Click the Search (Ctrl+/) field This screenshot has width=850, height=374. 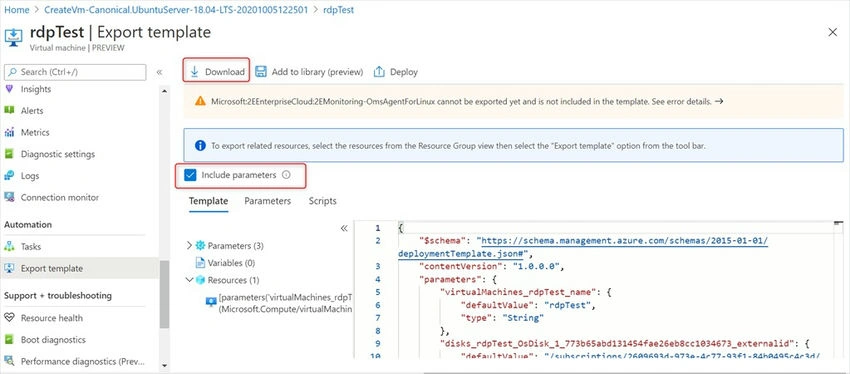(75, 72)
